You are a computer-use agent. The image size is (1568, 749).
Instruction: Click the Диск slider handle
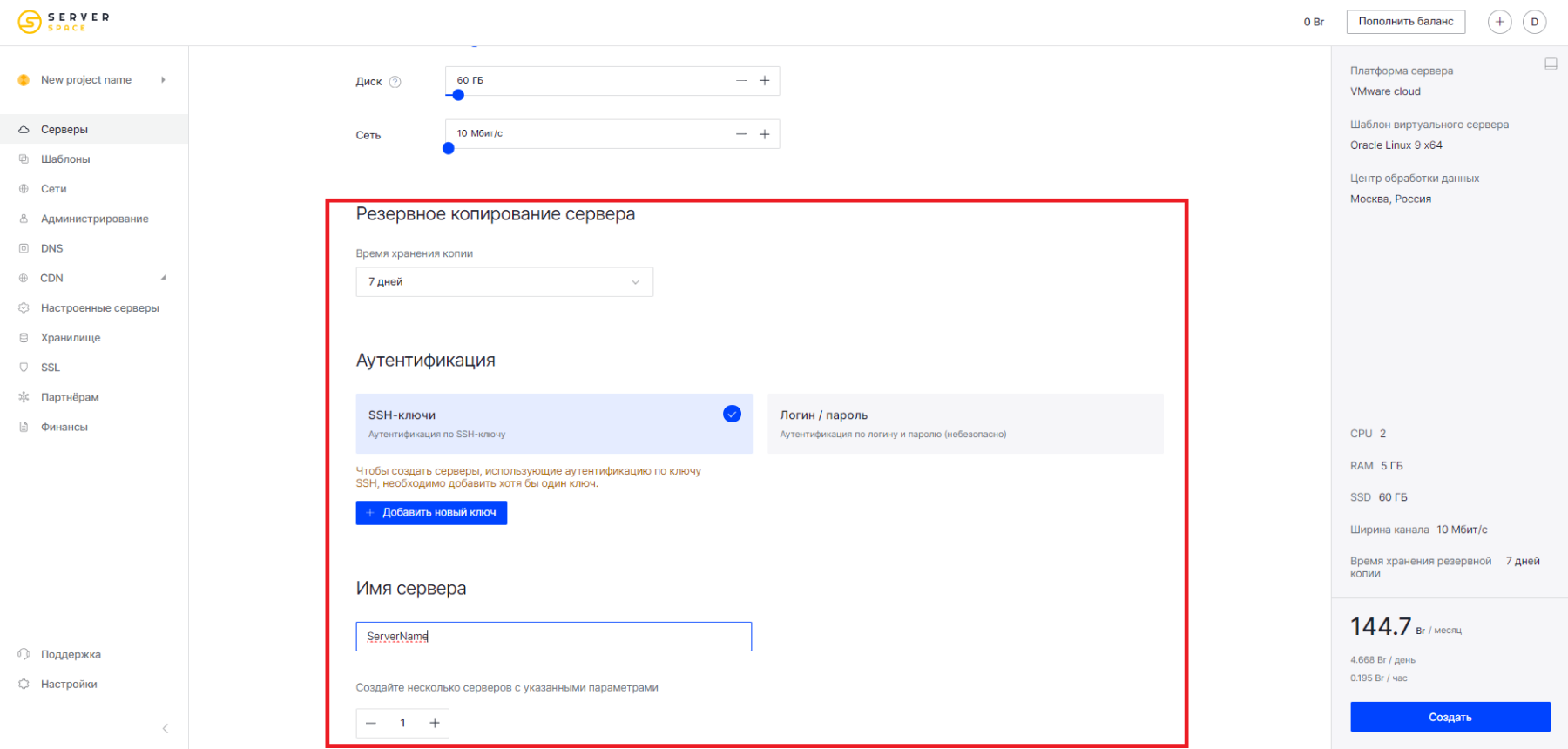[x=458, y=95]
